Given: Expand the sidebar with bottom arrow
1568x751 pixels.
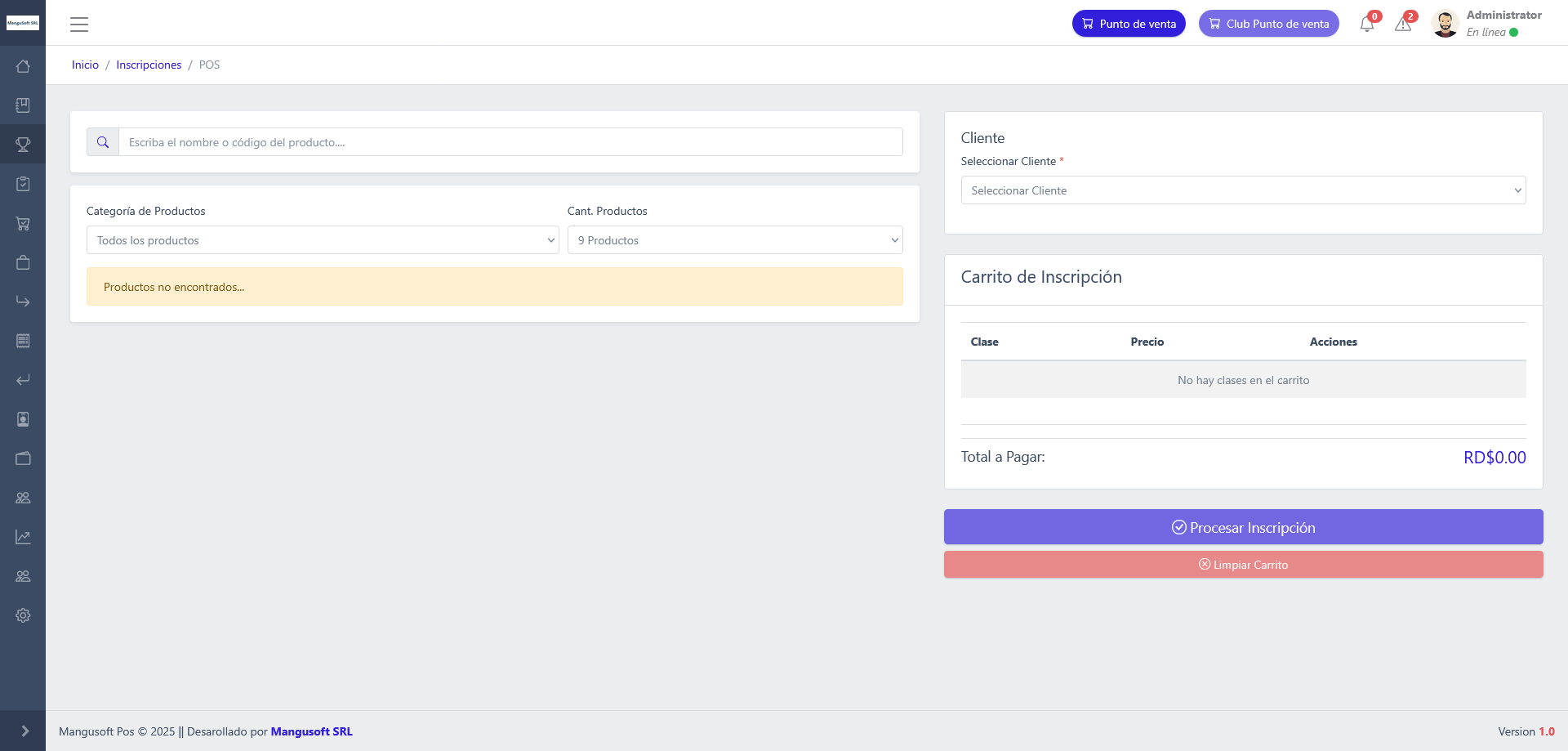Looking at the screenshot, I should tap(24, 731).
